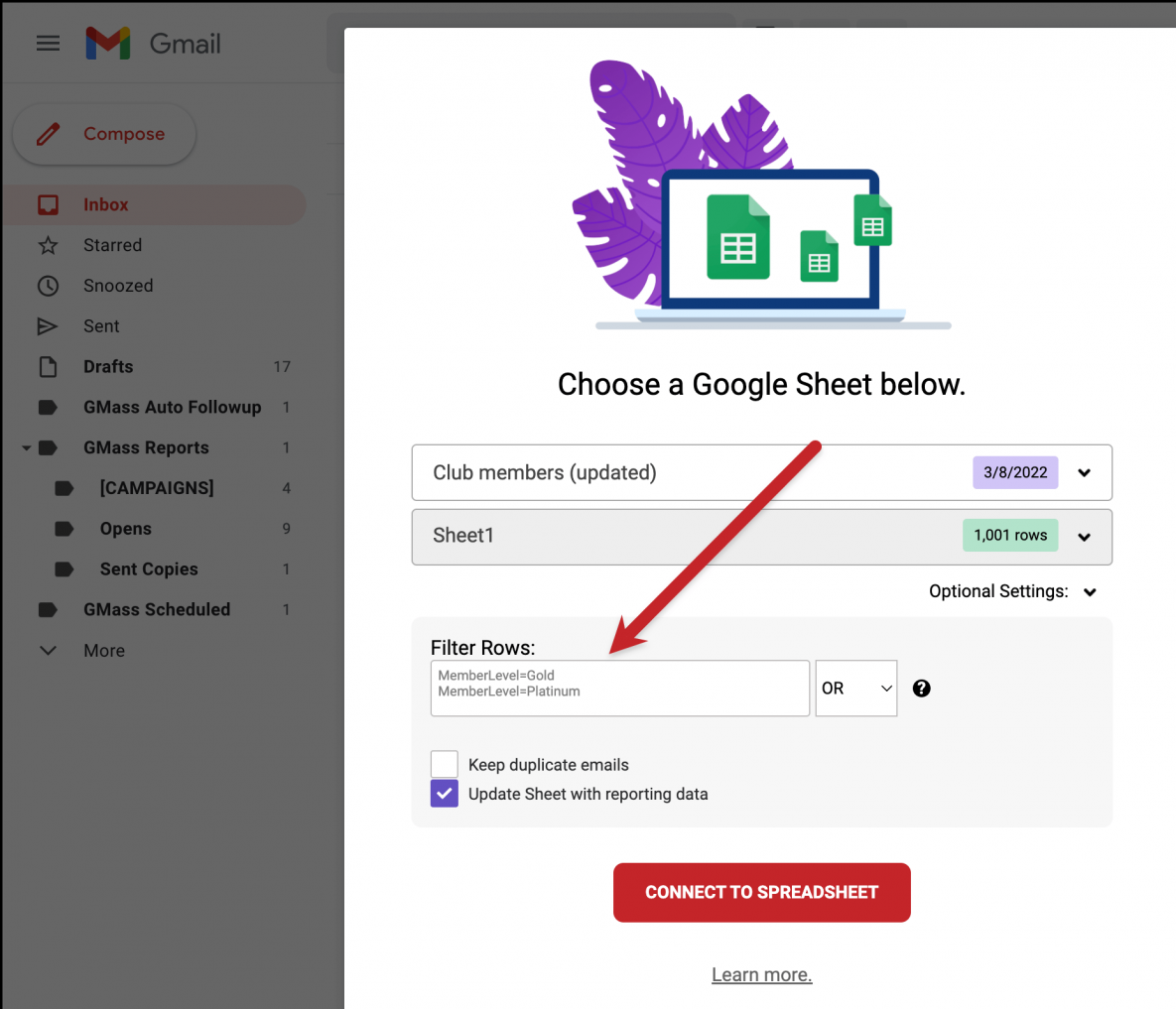1176x1009 pixels.
Task: Click the 3/8/2022 date badge
Action: pos(1015,472)
